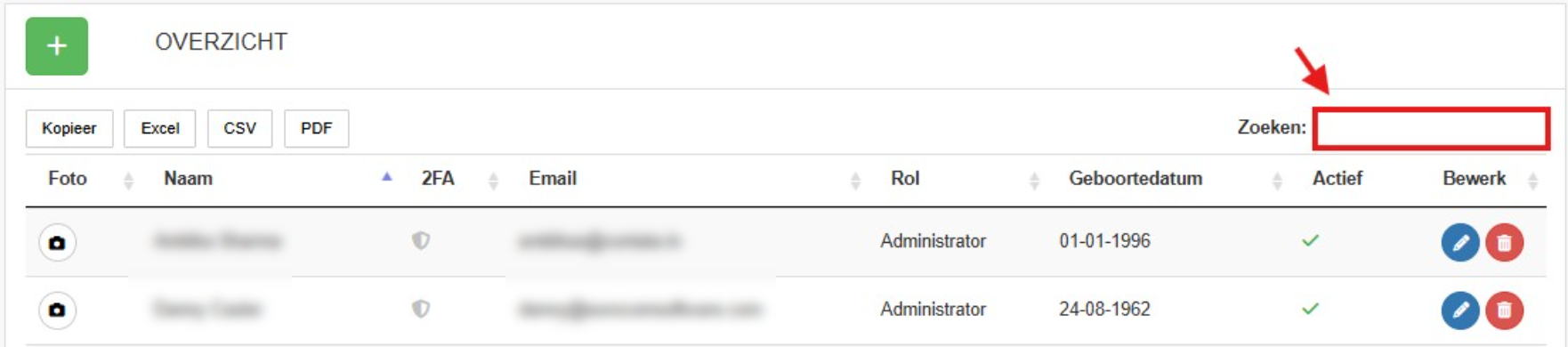The width and height of the screenshot is (1568, 347).
Task: Open photo camera icon for 1962 user
Action: [57, 310]
